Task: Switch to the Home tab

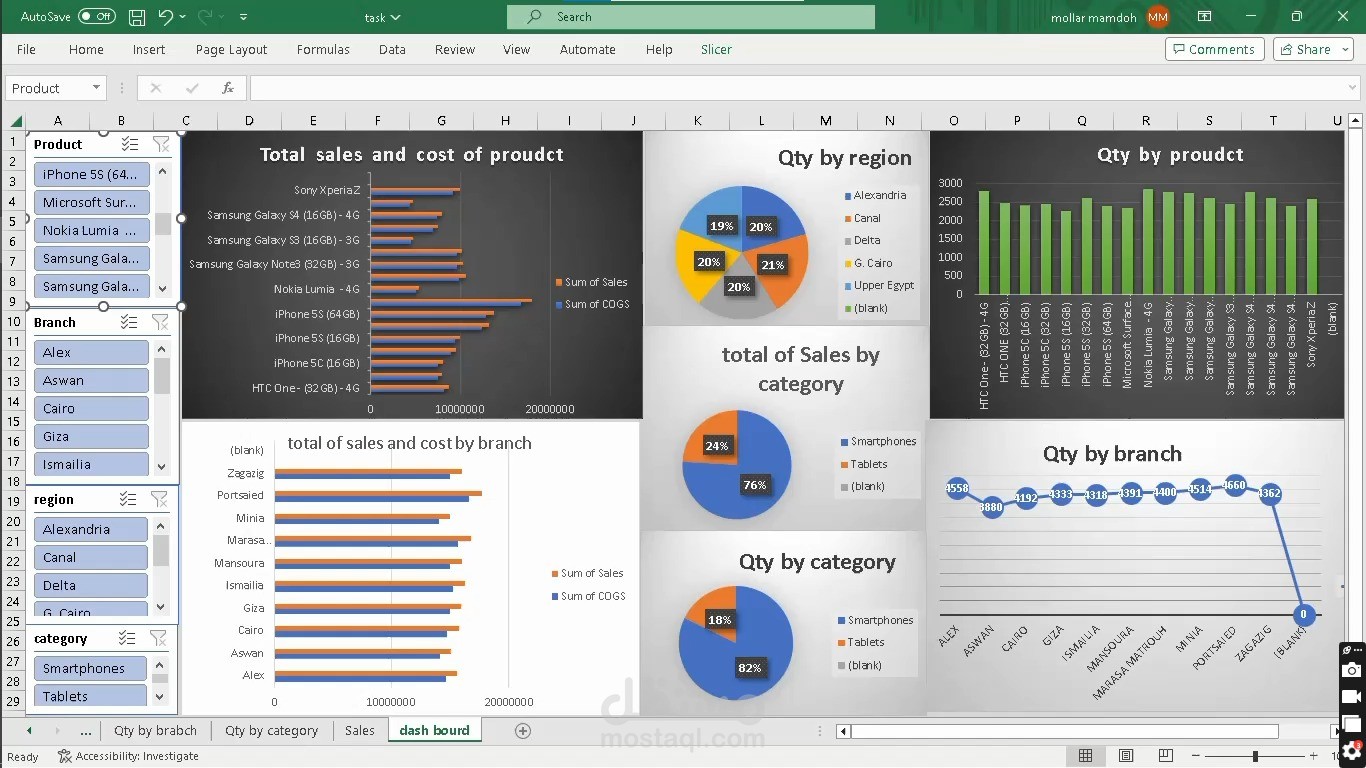Action: click(x=86, y=49)
